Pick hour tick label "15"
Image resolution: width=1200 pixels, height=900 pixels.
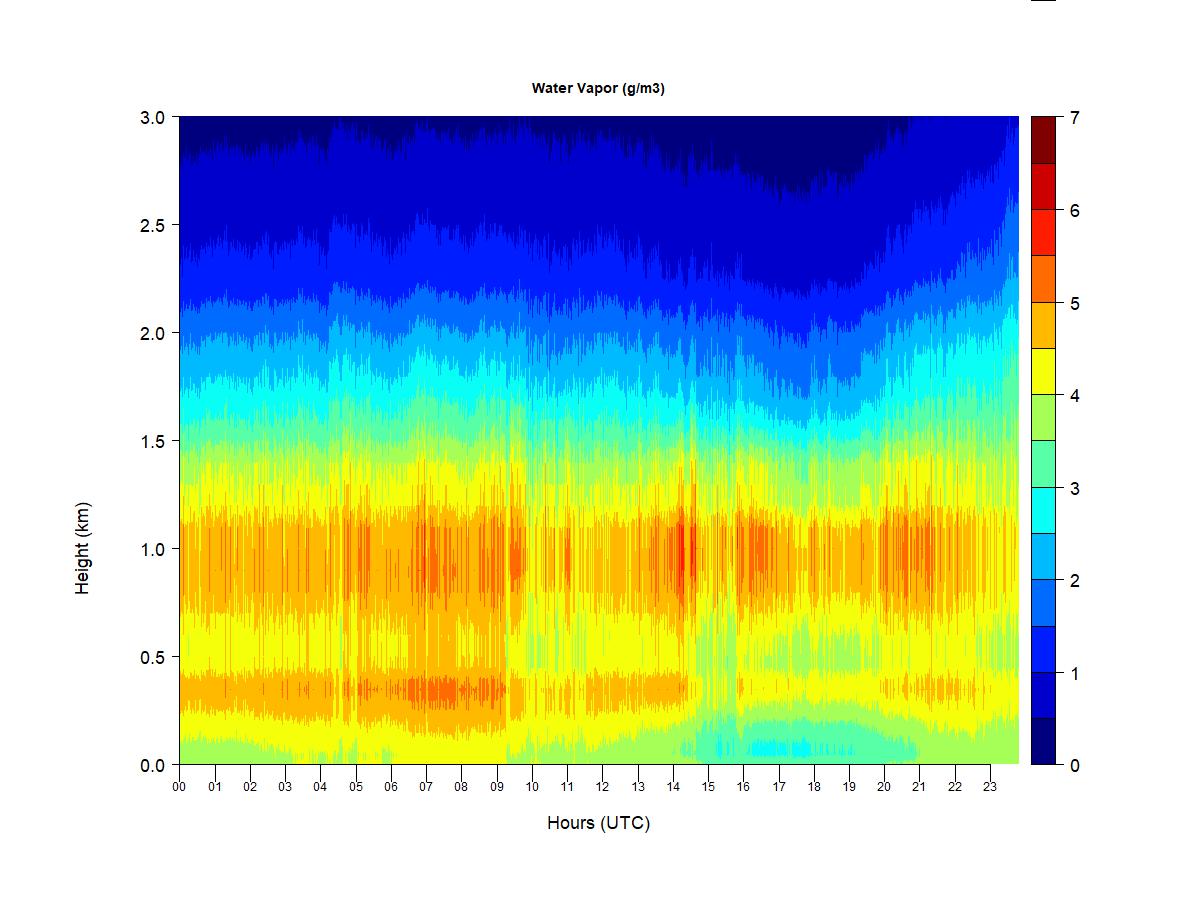[708, 786]
